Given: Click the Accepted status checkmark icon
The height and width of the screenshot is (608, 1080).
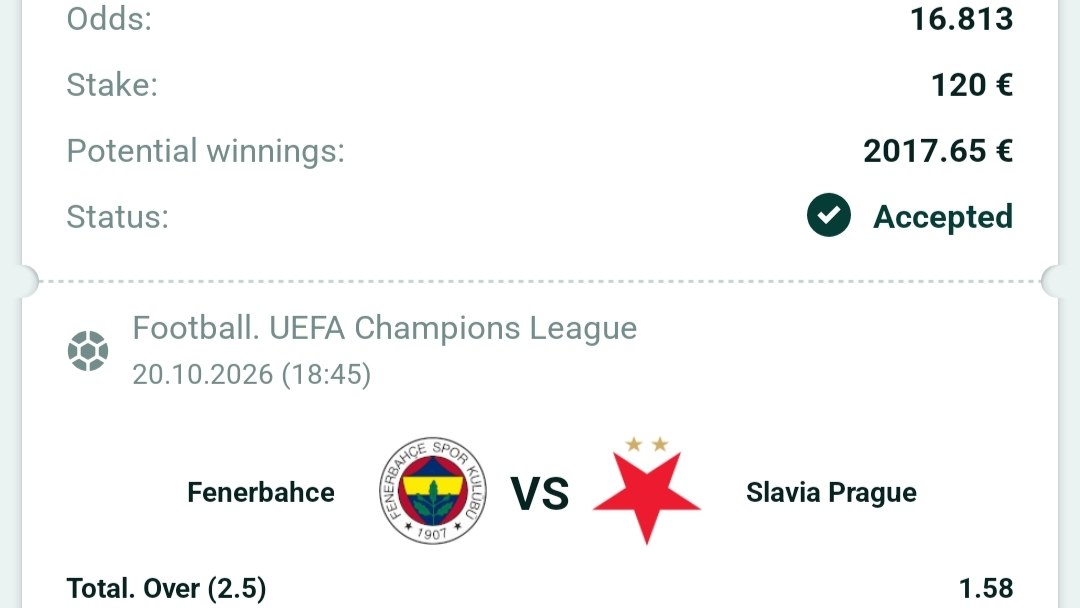Looking at the screenshot, I should (829, 216).
